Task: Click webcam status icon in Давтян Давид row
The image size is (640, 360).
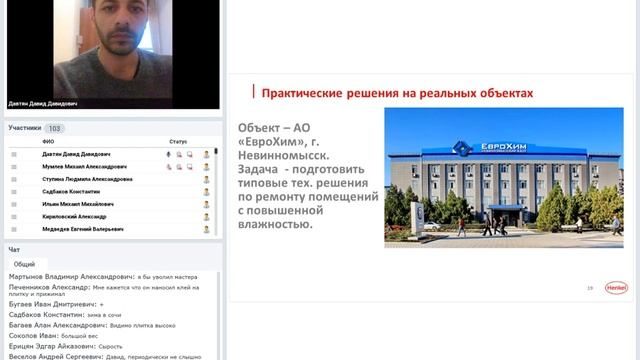Action: pos(179,154)
